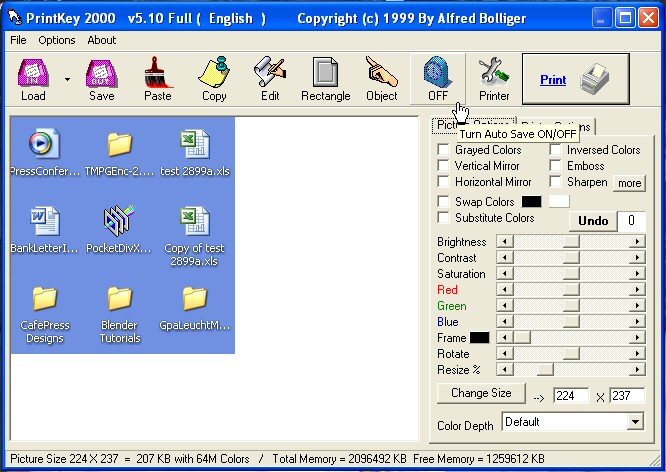
Task: Click the Brightness slider thumb
Action: 572,242
